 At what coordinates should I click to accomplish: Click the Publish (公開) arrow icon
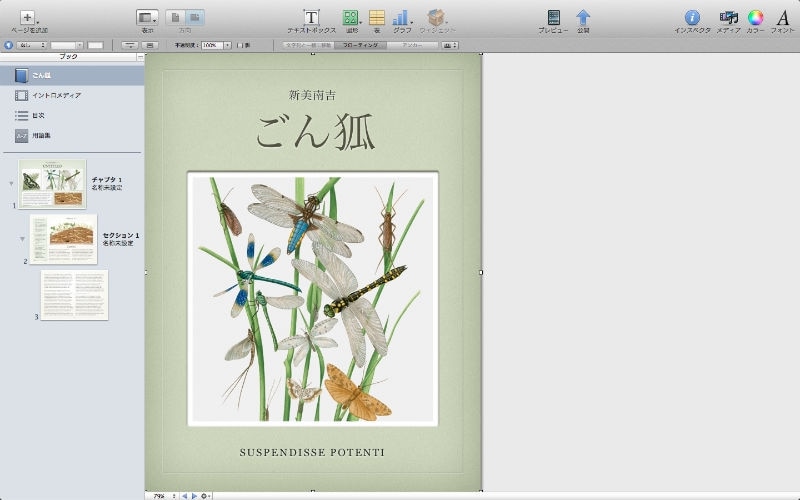click(583, 18)
